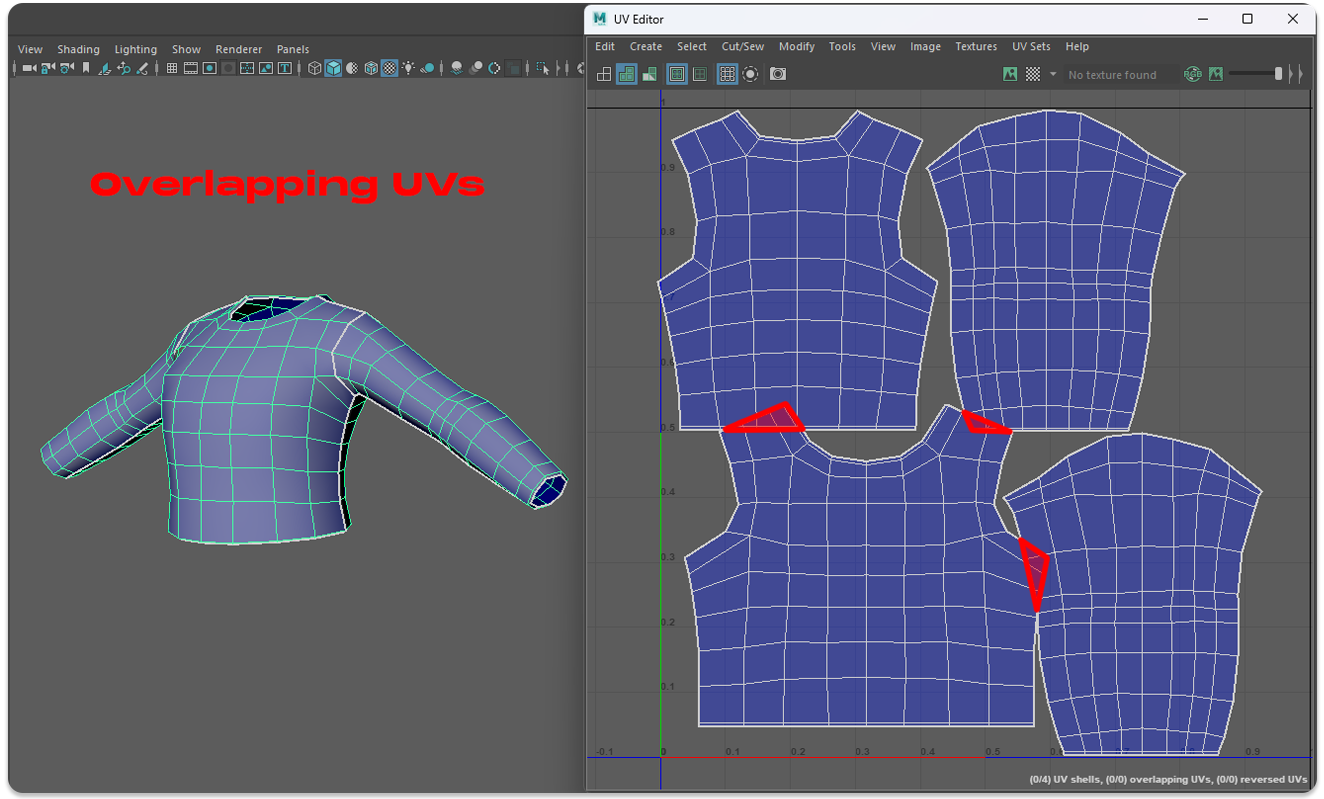Toggle the Safe Title 'T' icon
Viewport: 1324px width, 799px height.
285,68
